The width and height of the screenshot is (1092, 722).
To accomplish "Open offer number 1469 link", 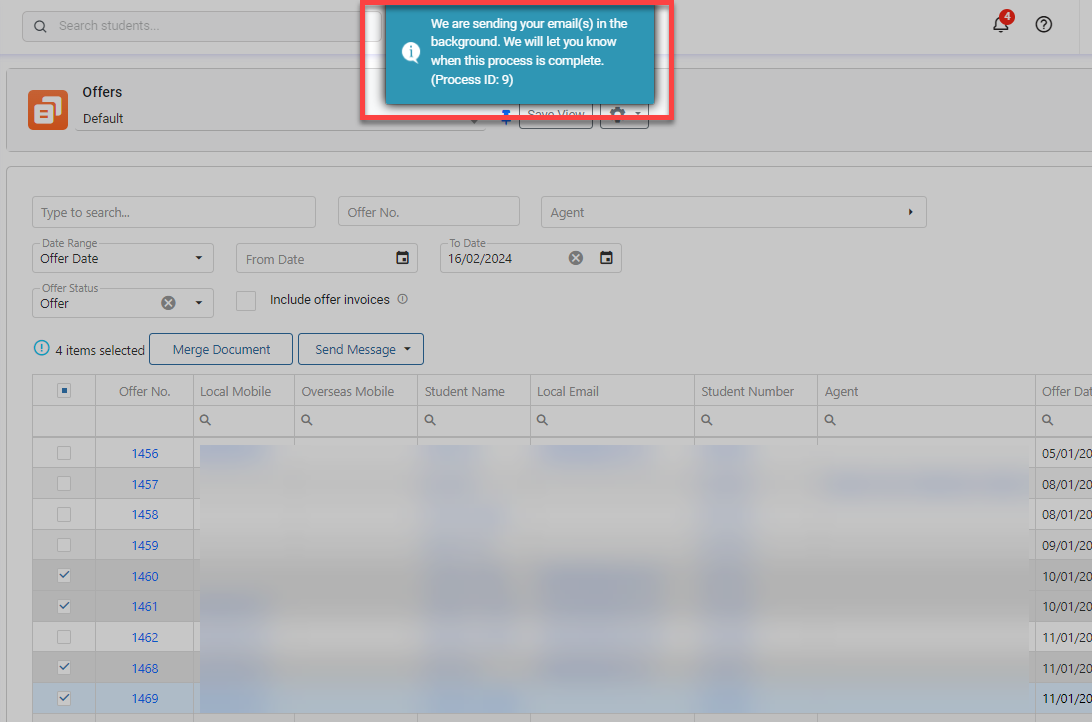I will point(145,699).
